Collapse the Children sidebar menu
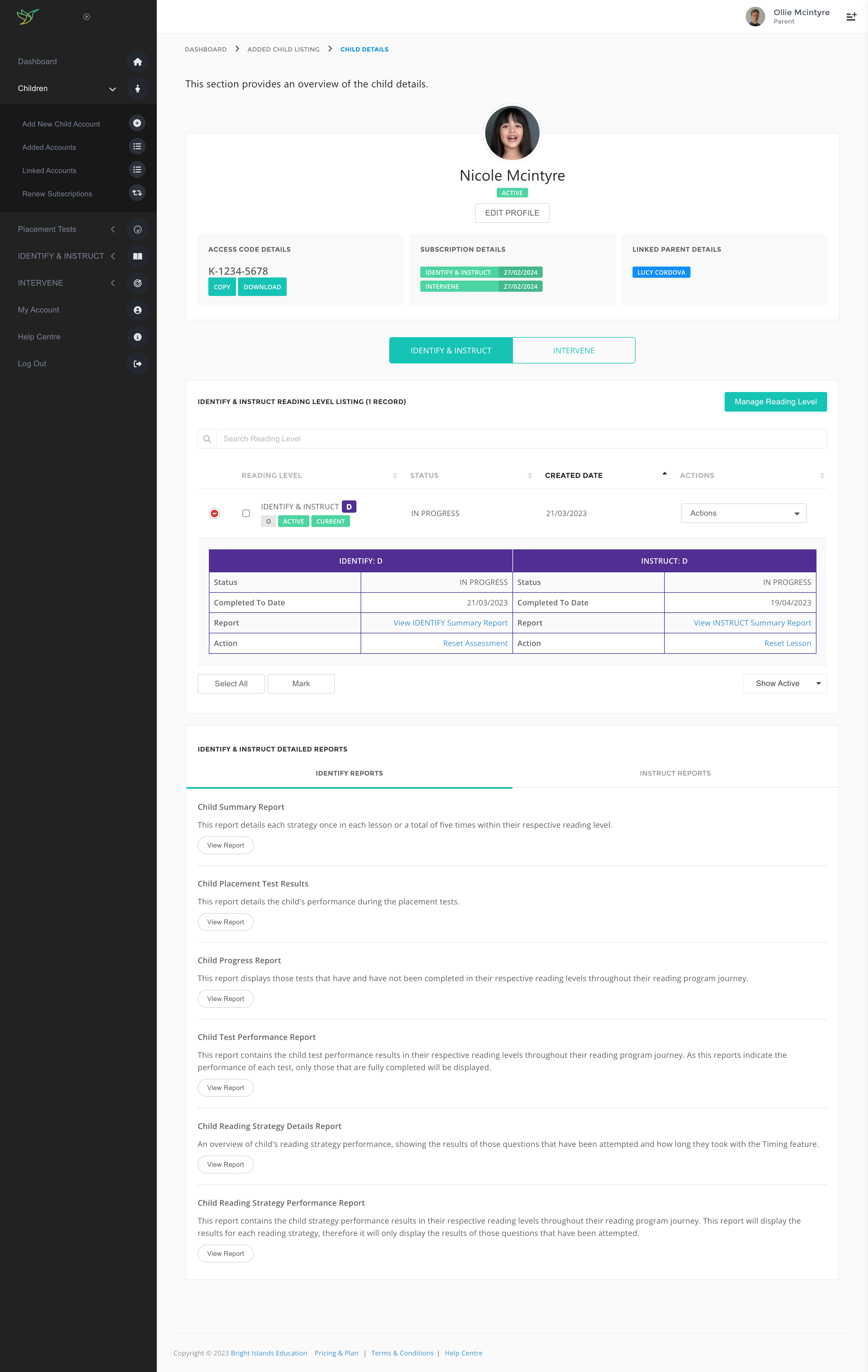The width and height of the screenshot is (868, 1372). (112, 89)
